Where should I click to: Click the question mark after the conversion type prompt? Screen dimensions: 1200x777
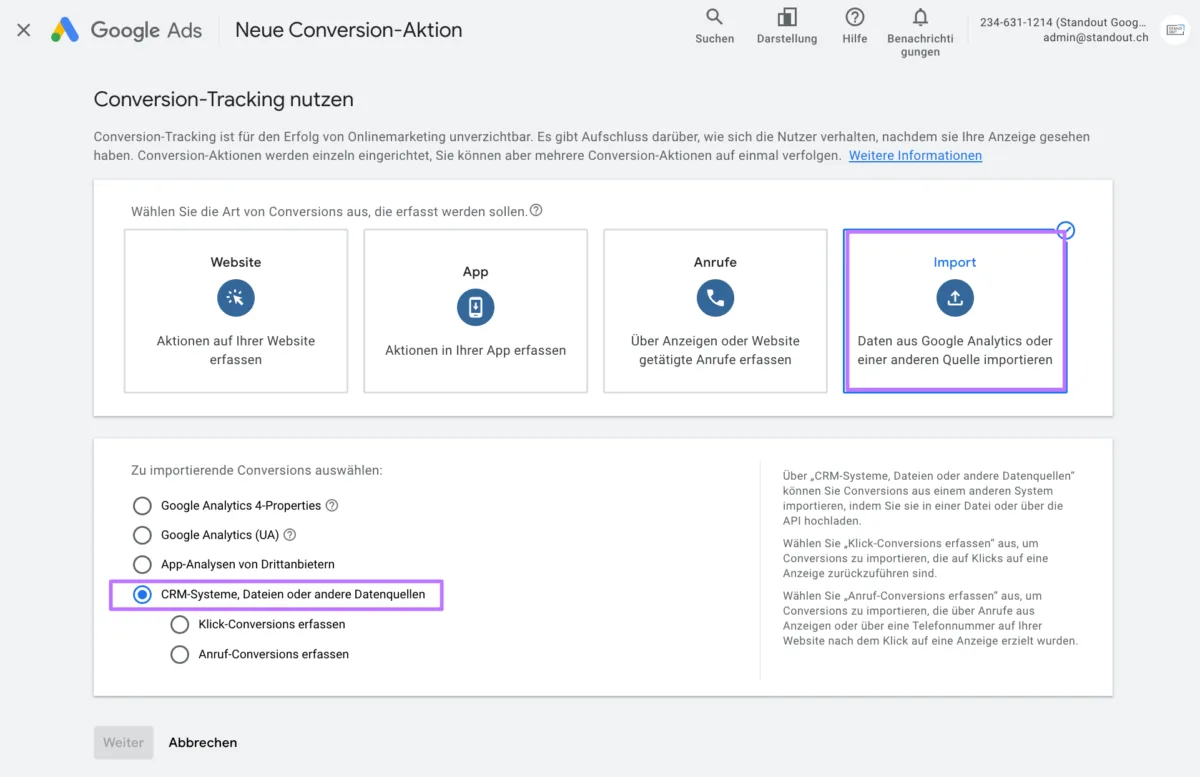pyautogui.click(x=537, y=210)
